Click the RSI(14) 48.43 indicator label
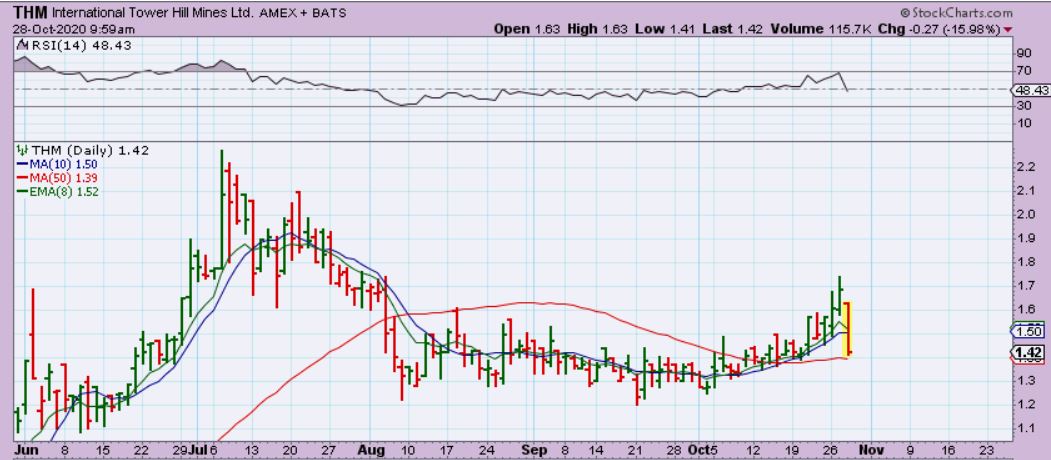The width and height of the screenshot is (1051, 460). pyautogui.click(x=80, y=46)
